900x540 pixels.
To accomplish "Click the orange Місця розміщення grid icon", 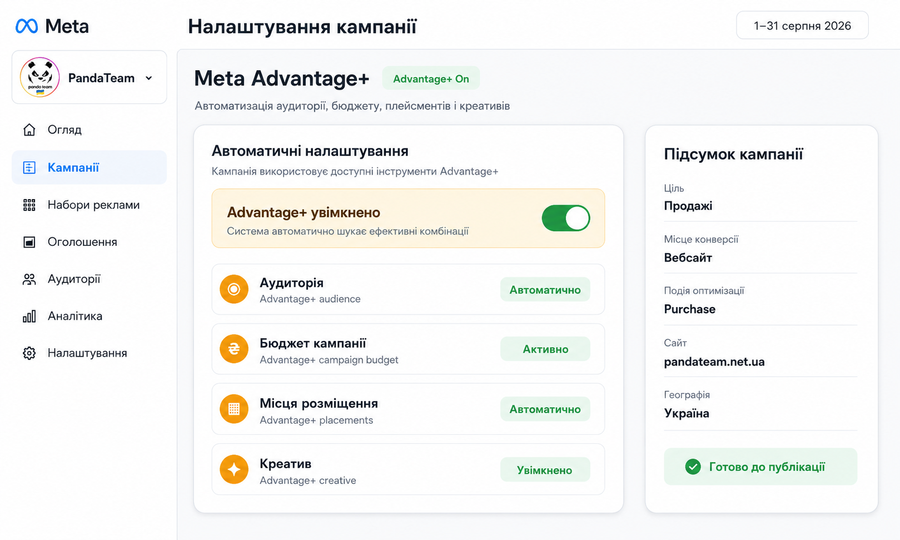I will (234, 409).
